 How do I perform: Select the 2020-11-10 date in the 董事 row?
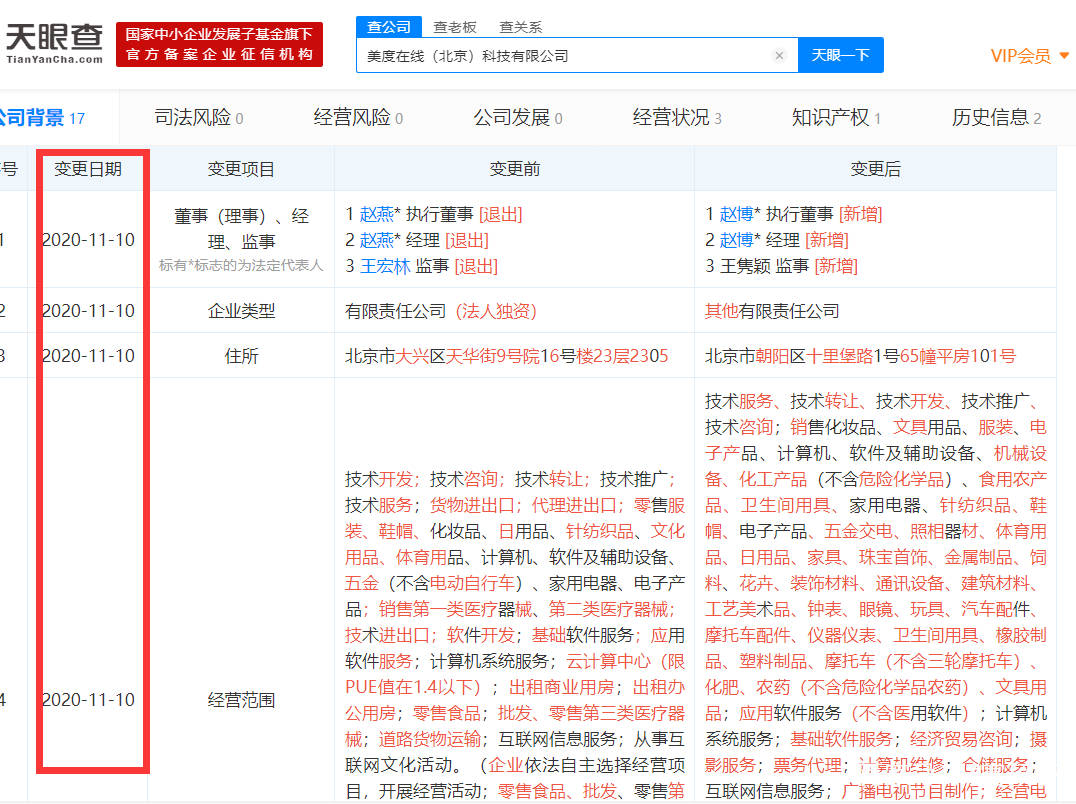(x=89, y=240)
